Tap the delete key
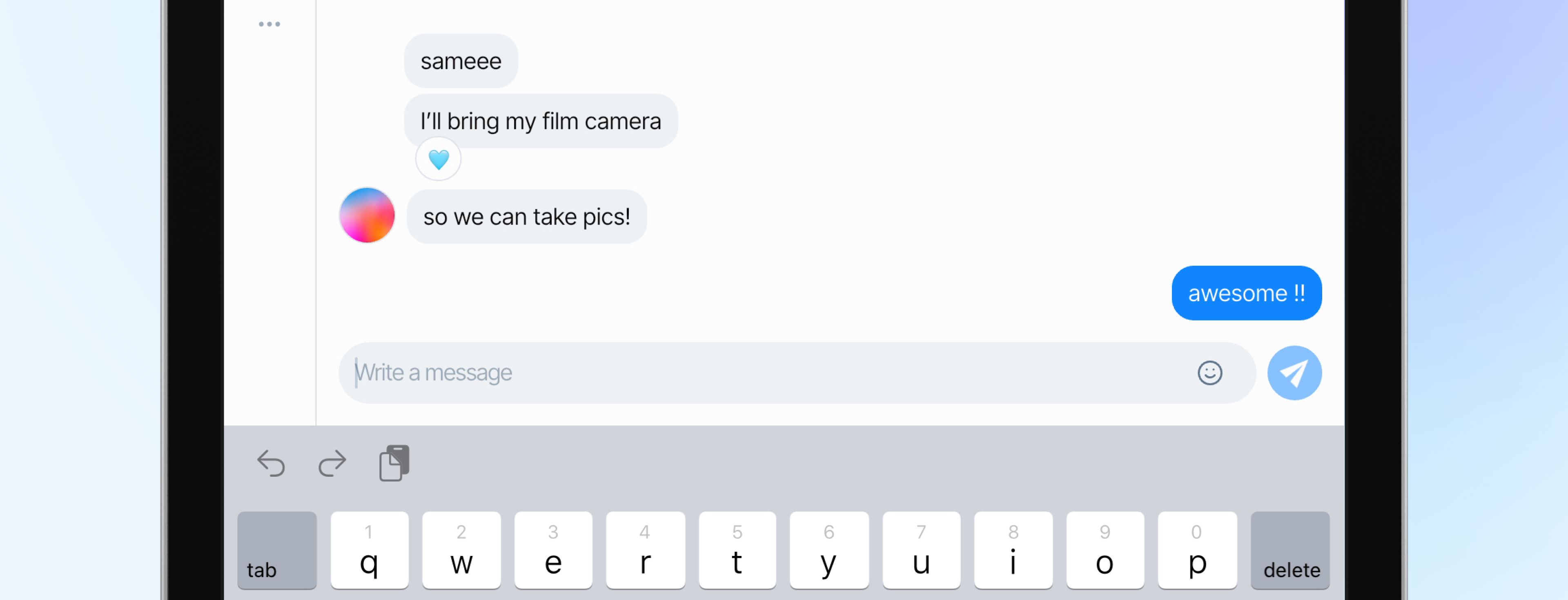 tap(1290, 550)
